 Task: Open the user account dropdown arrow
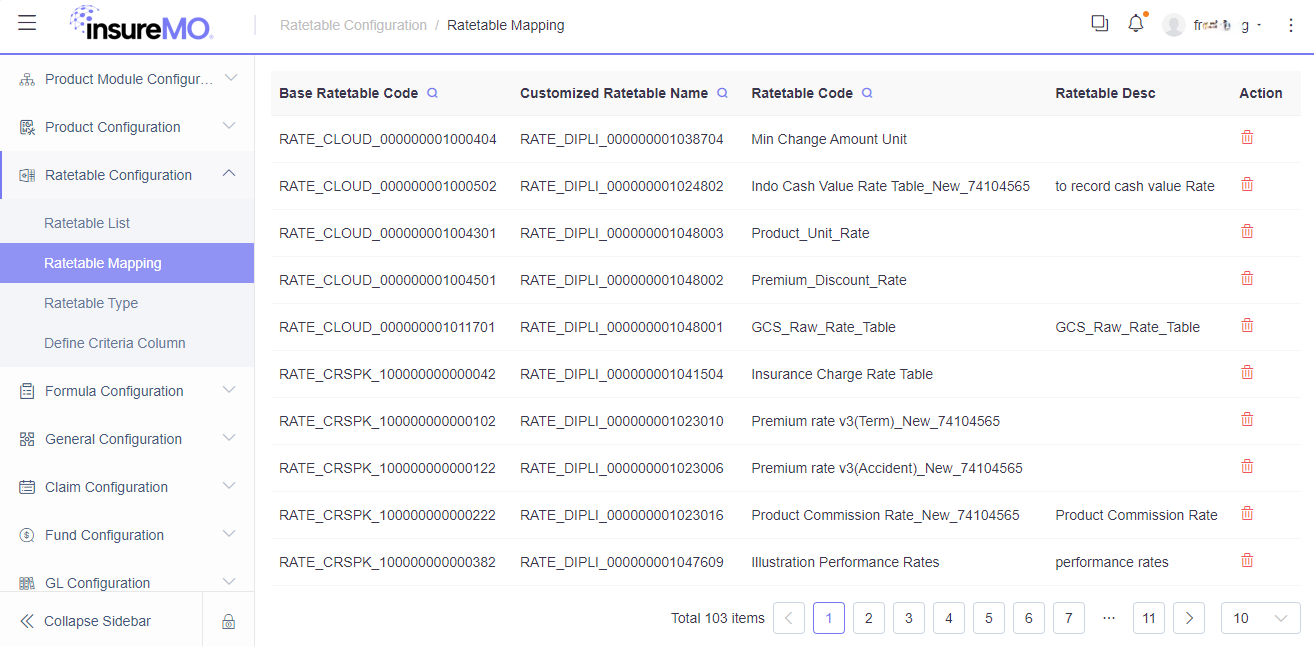tap(1259, 26)
